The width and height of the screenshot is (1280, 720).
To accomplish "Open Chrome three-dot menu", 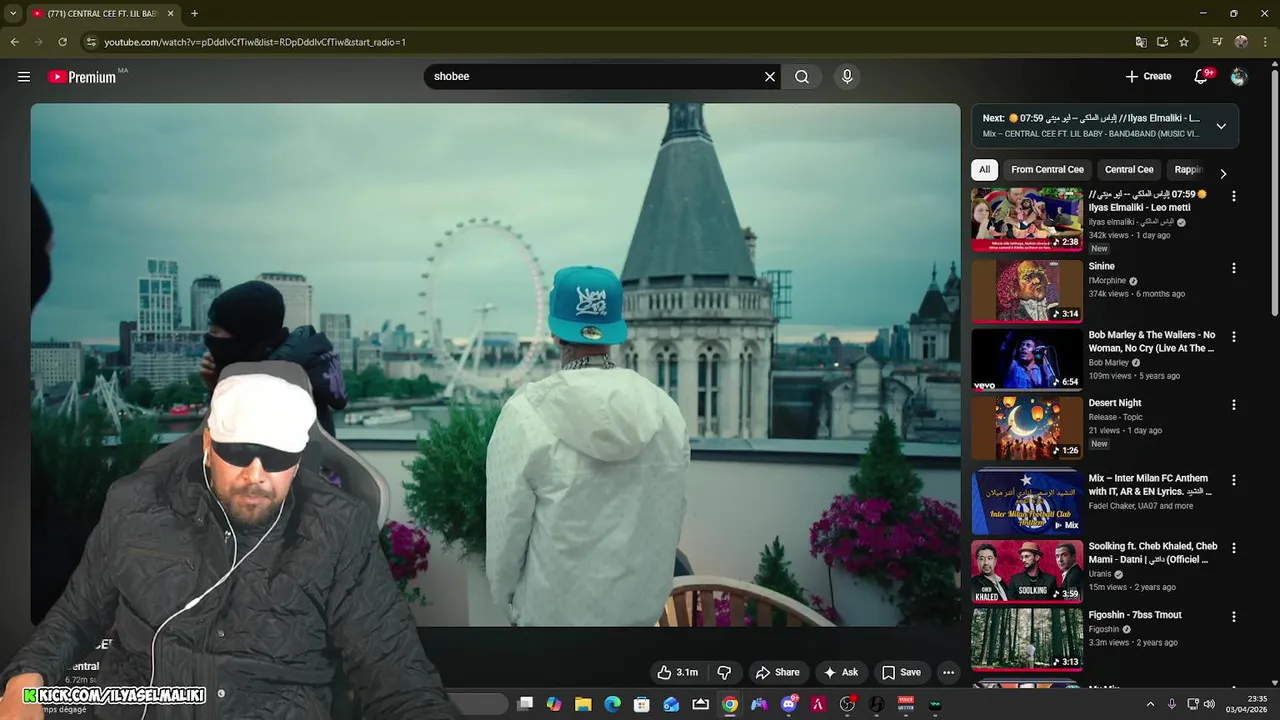I will coord(1265,42).
